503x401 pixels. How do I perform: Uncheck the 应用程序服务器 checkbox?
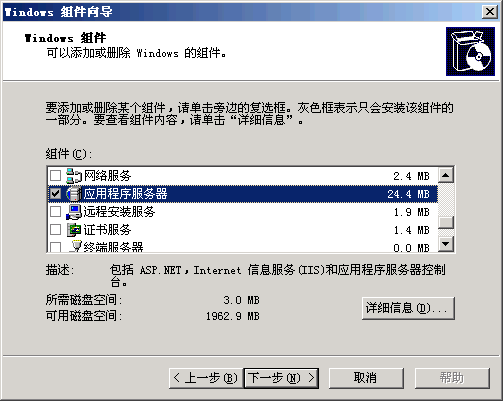(55, 193)
